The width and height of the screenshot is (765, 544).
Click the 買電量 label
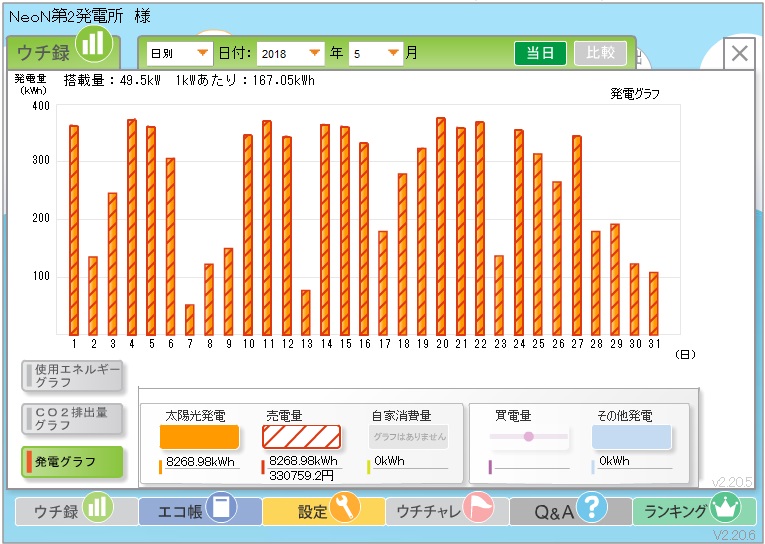coord(513,416)
